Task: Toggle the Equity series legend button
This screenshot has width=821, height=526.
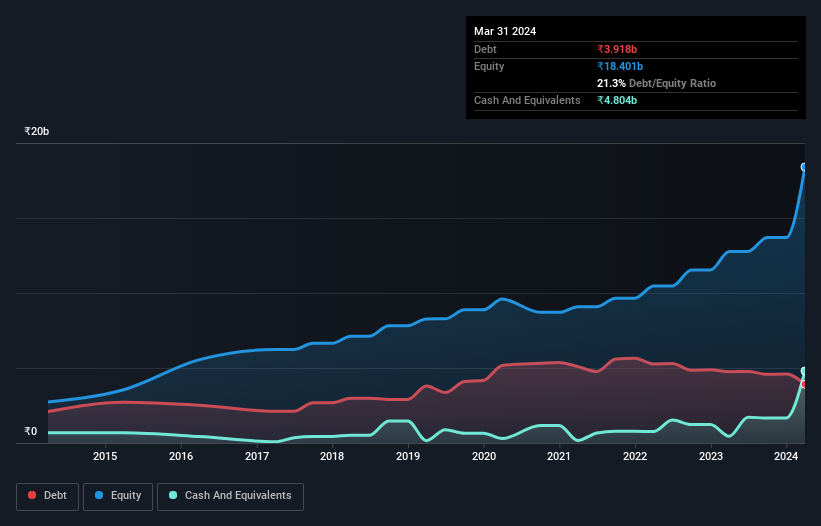Action: (x=118, y=496)
